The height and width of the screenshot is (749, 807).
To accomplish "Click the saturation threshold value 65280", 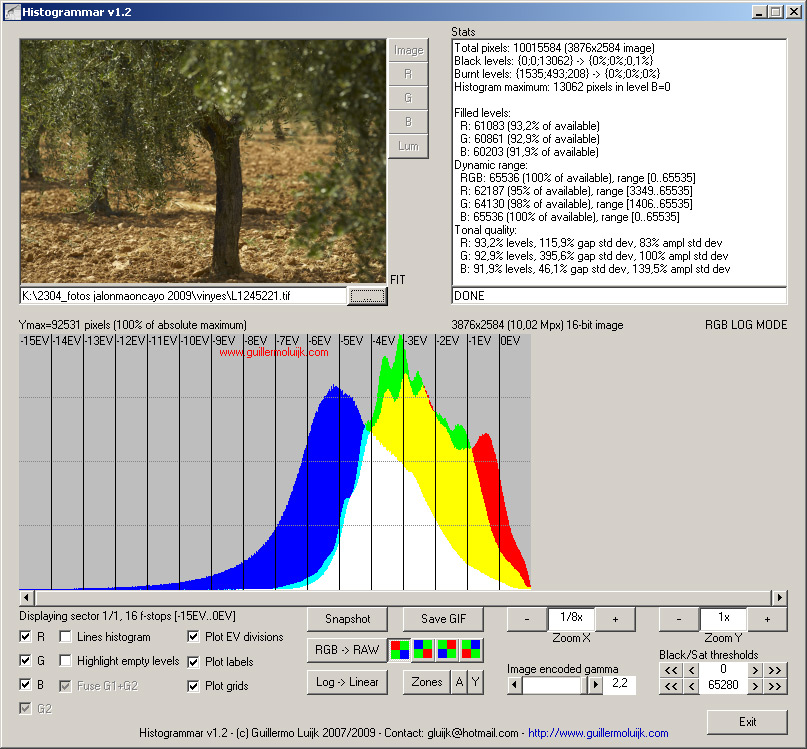I will coord(723,685).
